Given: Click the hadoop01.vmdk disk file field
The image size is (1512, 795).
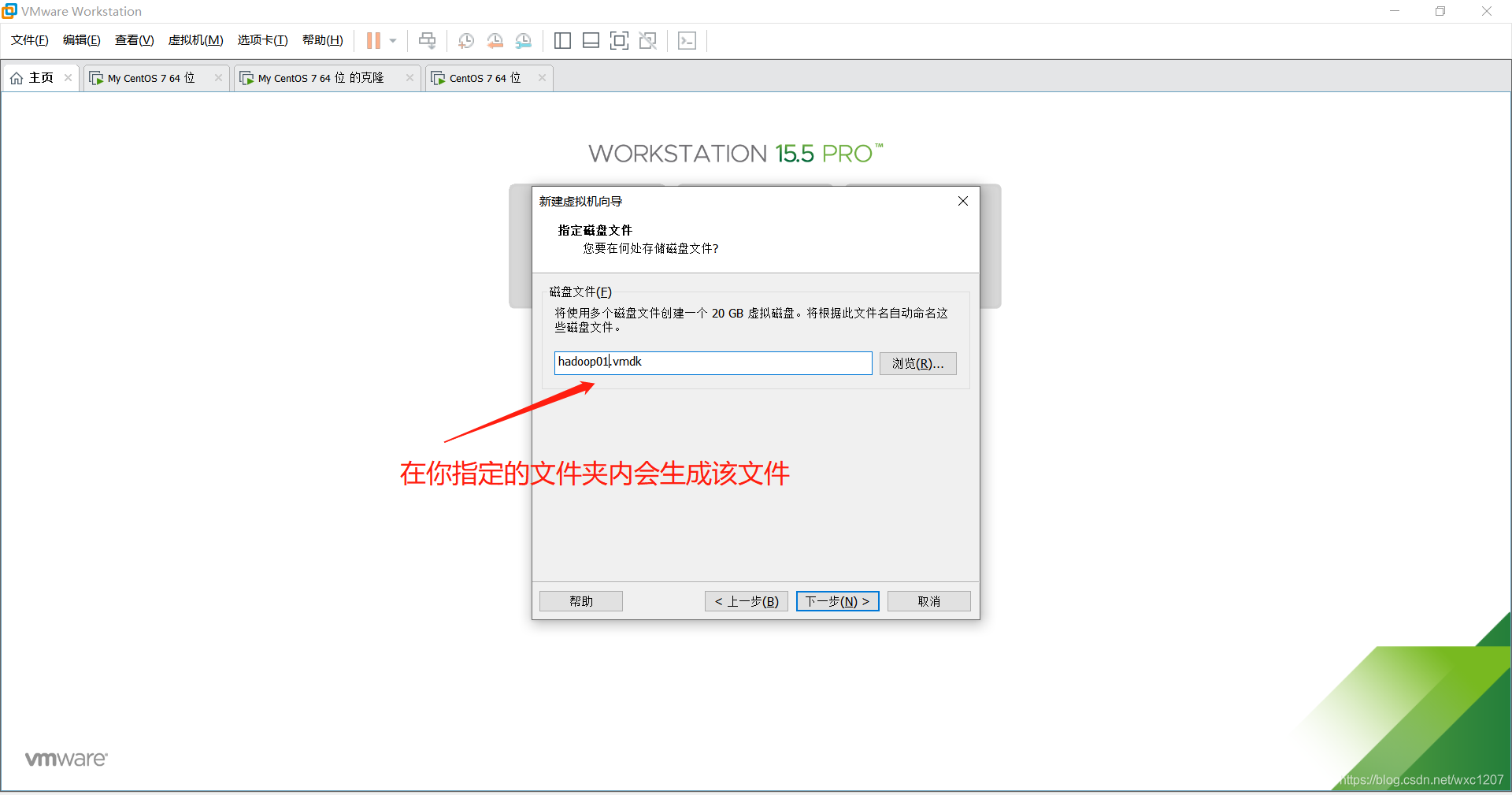Looking at the screenshot, I should click(713, 362).
